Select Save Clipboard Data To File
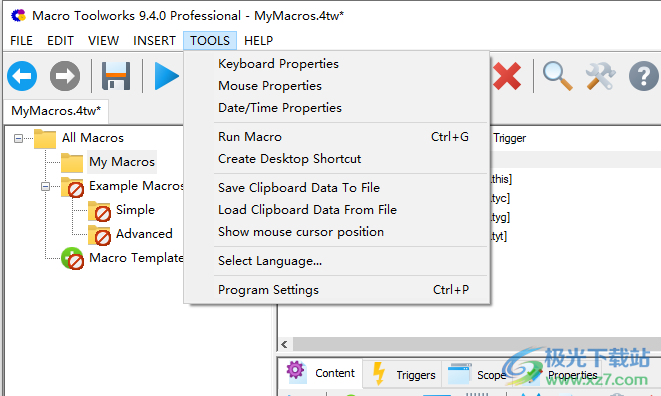Screen dimensions: 661x396 337,188
